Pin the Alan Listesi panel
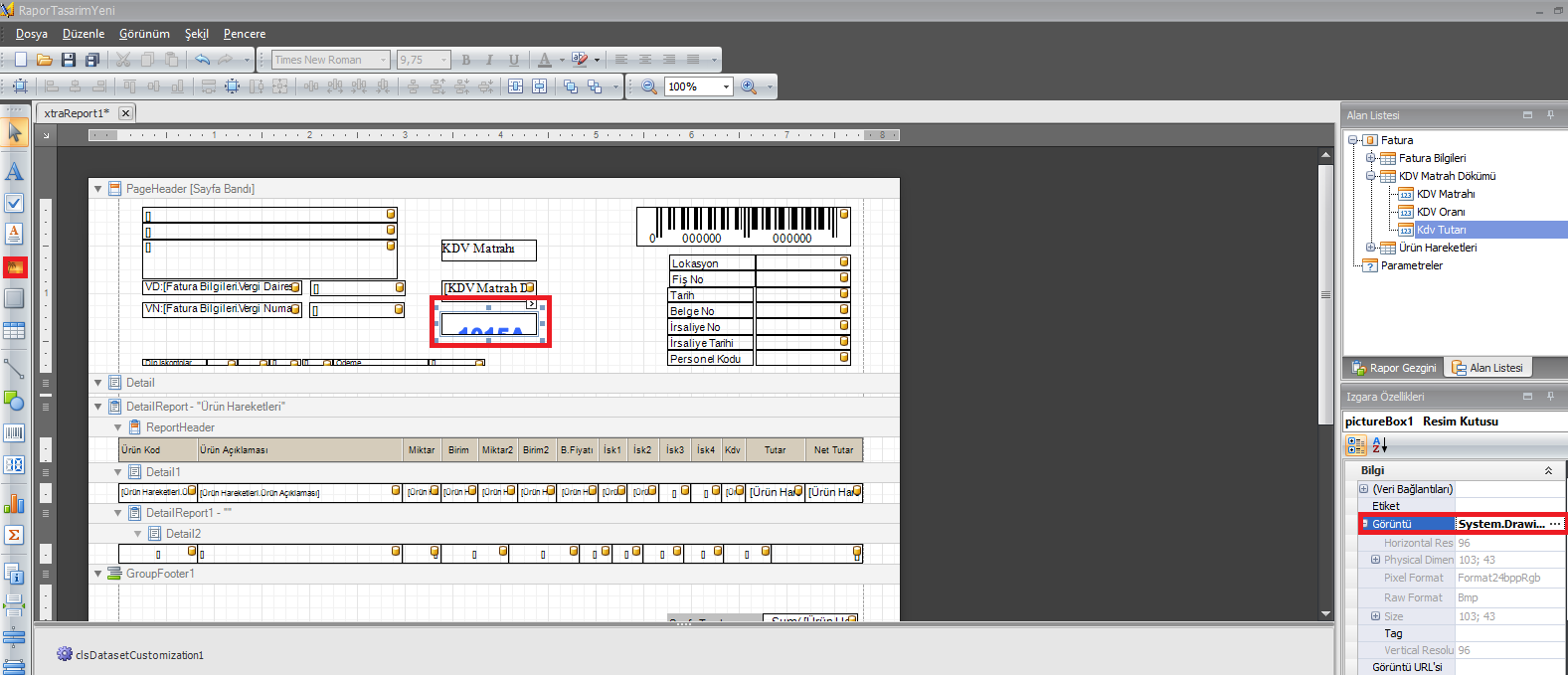 coord(1550,115)
